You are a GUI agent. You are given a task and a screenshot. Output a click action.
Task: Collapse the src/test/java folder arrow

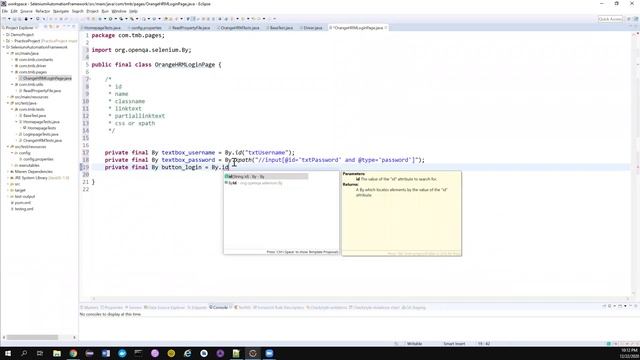click(8, 103)
